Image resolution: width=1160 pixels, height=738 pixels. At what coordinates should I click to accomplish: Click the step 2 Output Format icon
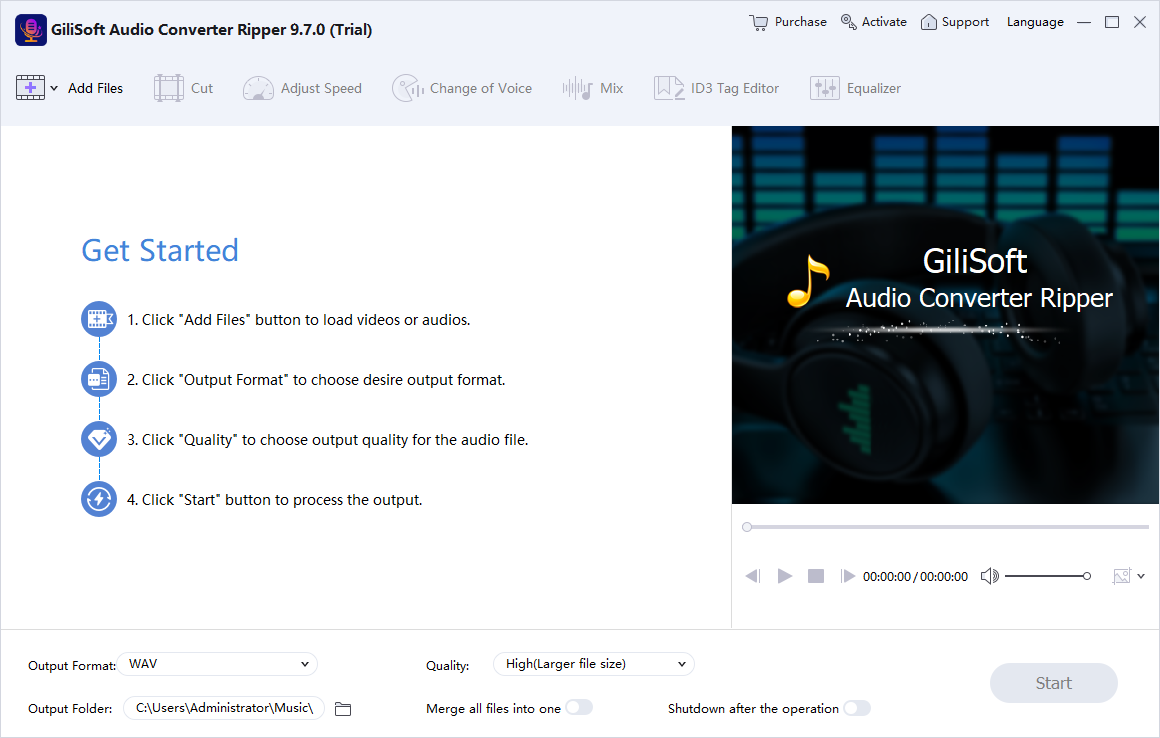click(99, 379)
